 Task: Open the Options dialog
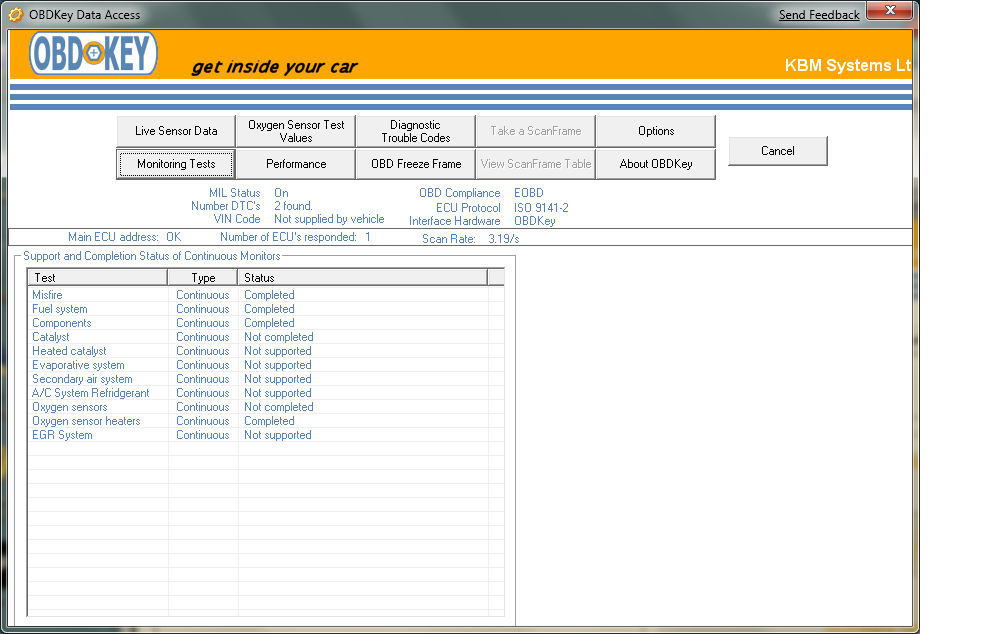point(656,131)
